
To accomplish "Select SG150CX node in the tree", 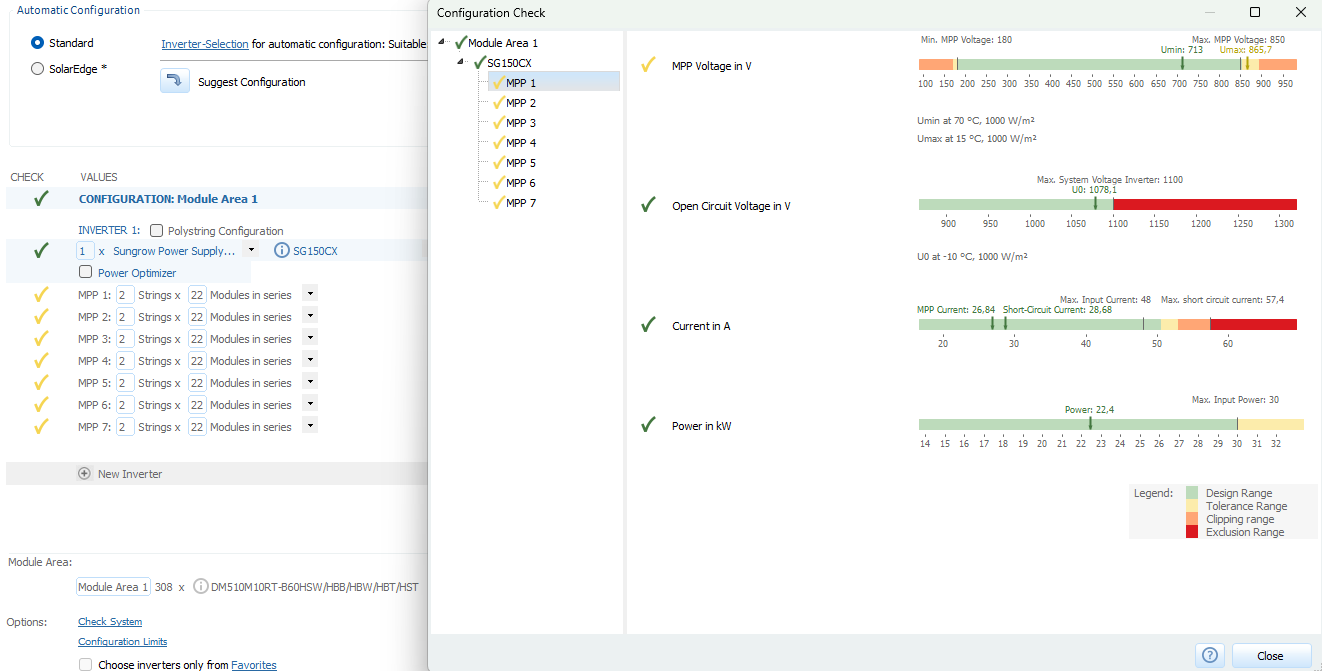I will [509, 63].
